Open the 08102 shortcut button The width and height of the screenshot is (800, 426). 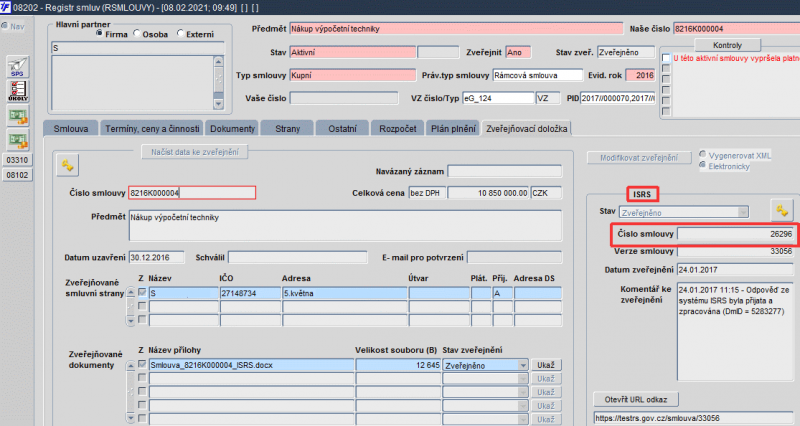pos(17,175)
